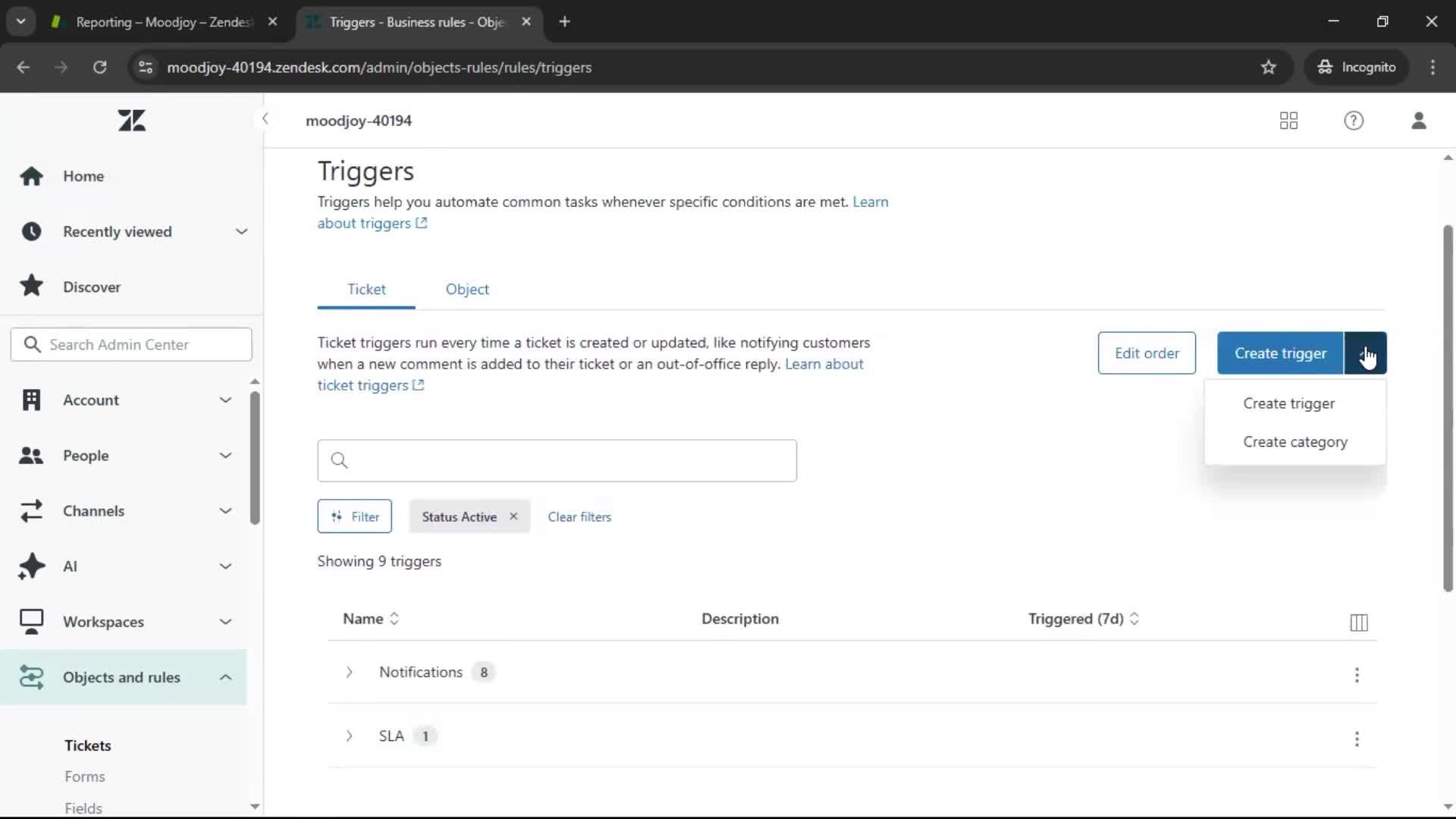This screenshot has height=819, width=1456.
Task: Click the Edit order button
Action: point(1147,353)
